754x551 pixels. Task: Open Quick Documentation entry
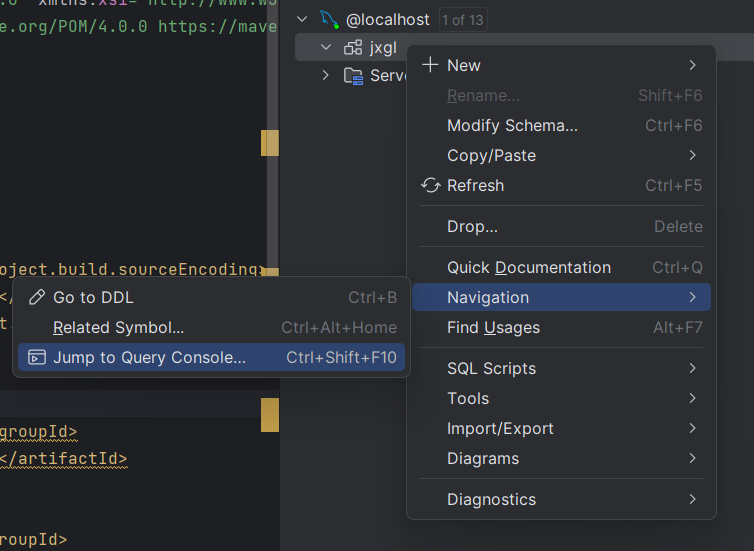point(561,267)
